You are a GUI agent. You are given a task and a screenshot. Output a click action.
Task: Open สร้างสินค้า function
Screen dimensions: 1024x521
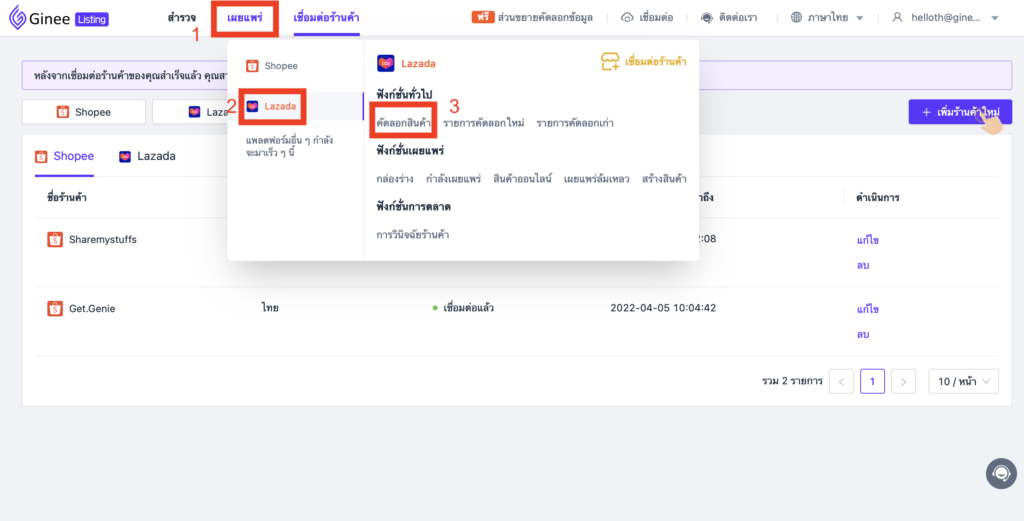click(664, 178)
